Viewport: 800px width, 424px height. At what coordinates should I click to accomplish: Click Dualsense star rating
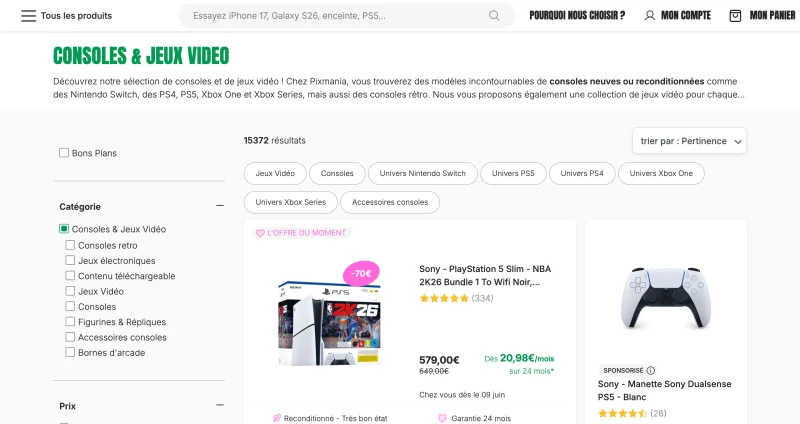coord(622,413)
